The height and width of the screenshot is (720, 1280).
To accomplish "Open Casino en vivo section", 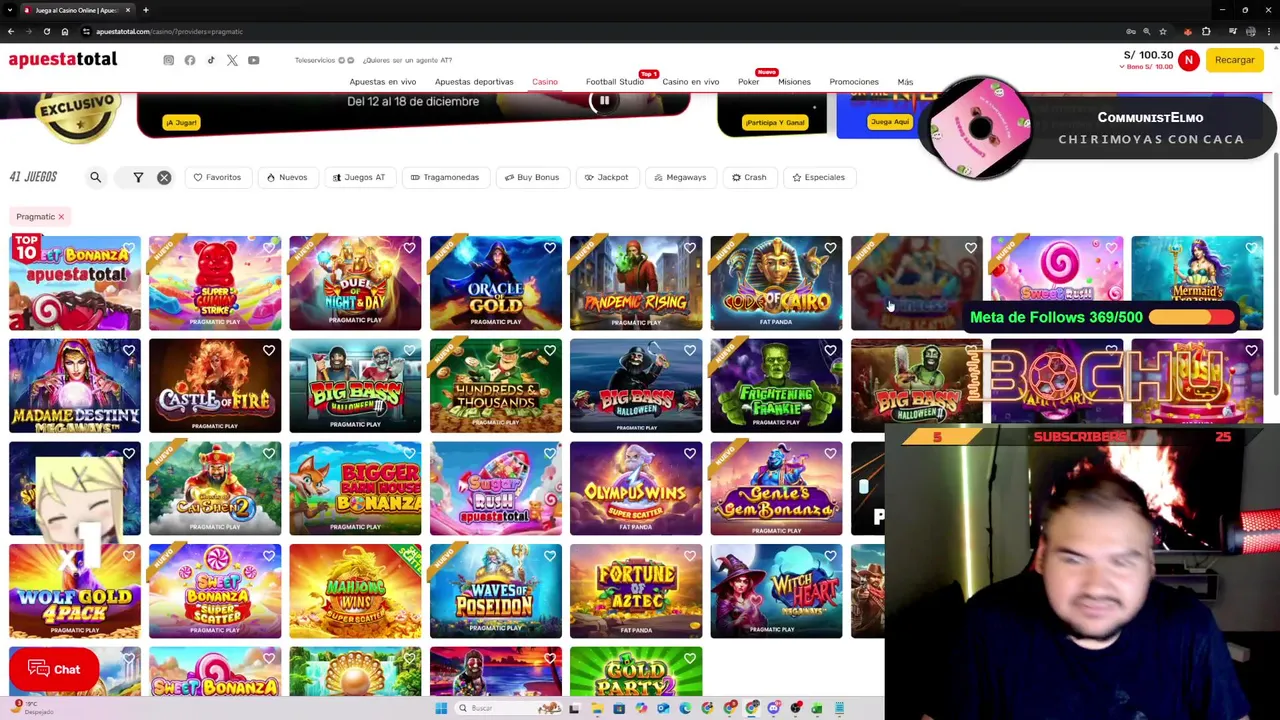I will pos(690,82).
